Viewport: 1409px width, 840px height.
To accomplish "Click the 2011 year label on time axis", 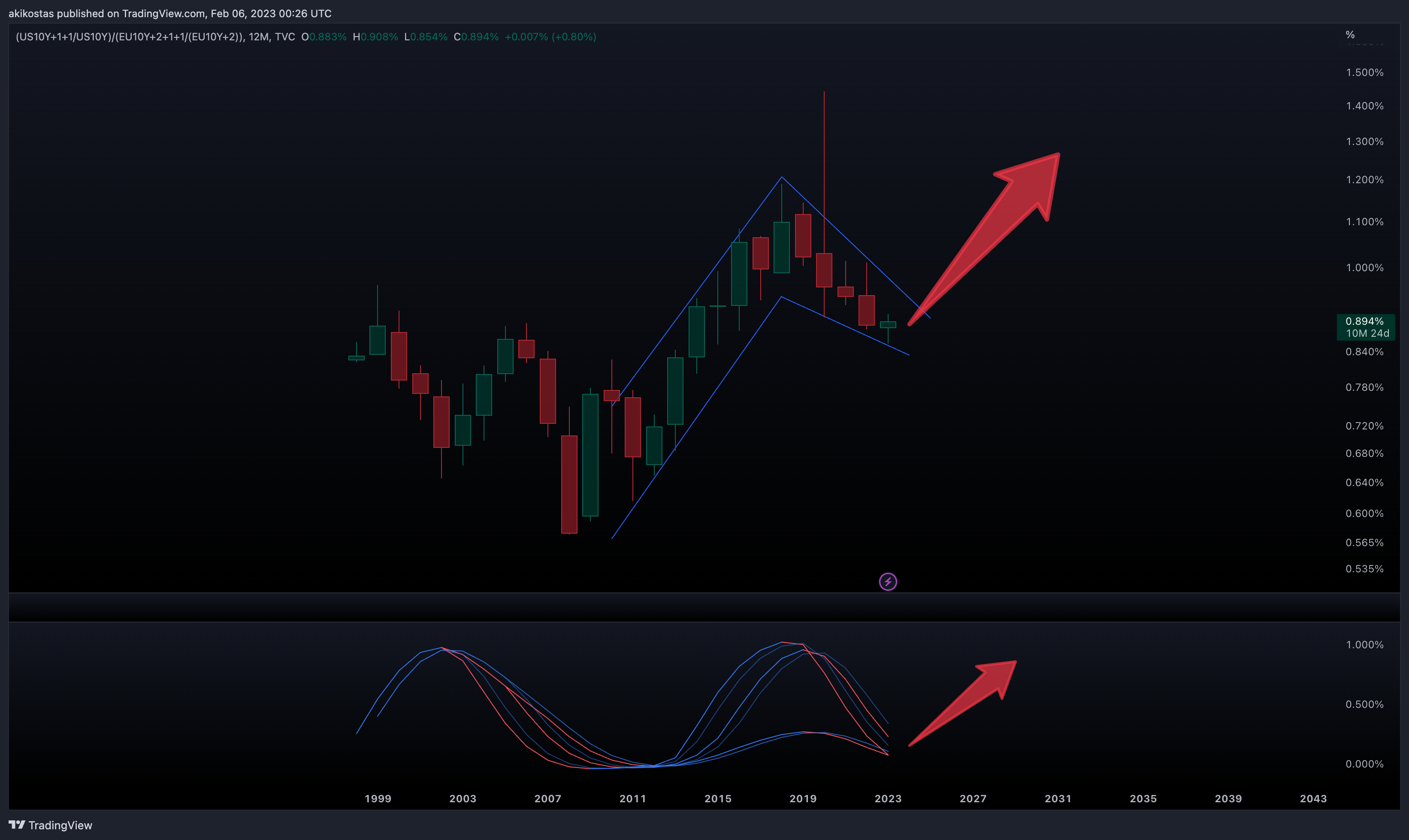I will [632, 798].
